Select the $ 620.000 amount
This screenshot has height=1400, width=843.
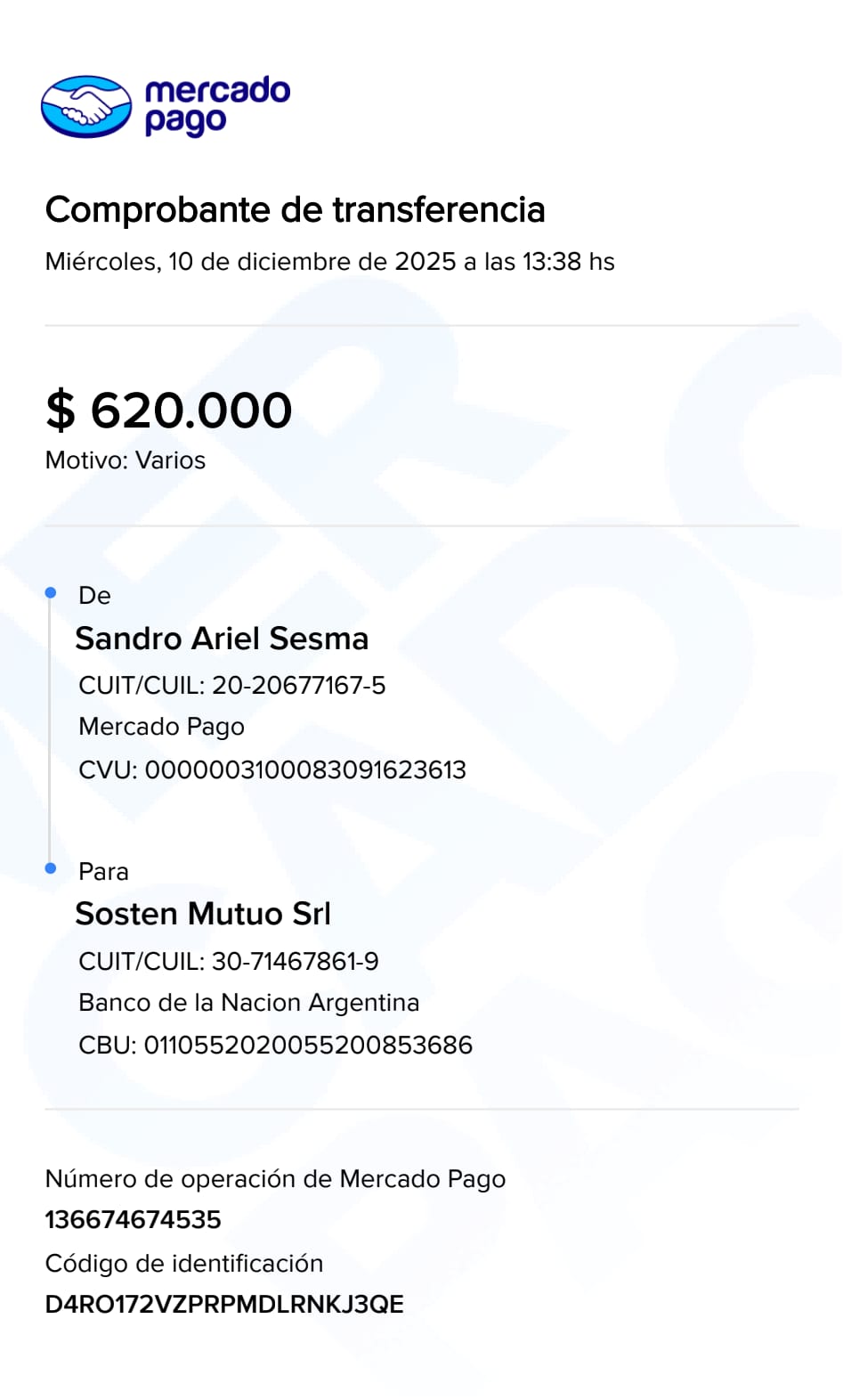pos(169,411)
